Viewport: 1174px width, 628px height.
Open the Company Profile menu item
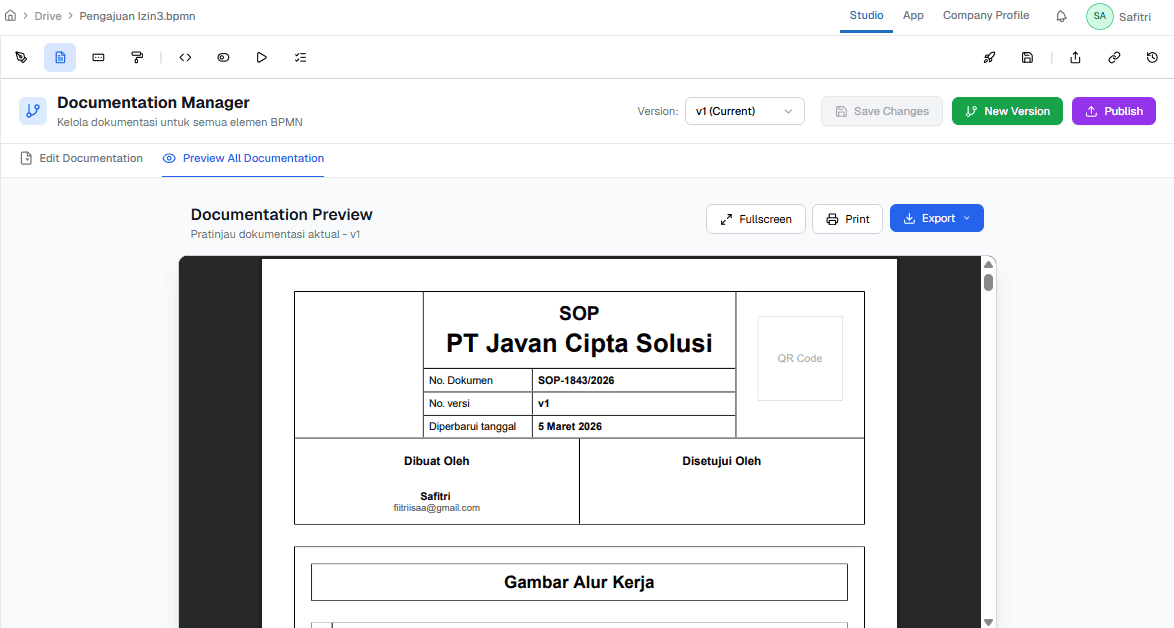click(x=985, y=15)
